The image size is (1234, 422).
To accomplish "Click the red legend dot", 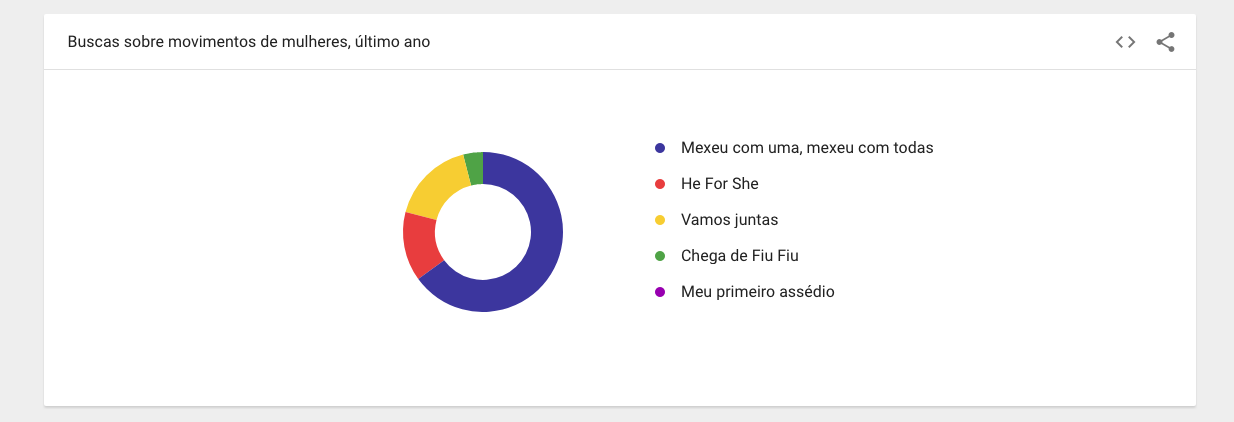I will (660, 184).
